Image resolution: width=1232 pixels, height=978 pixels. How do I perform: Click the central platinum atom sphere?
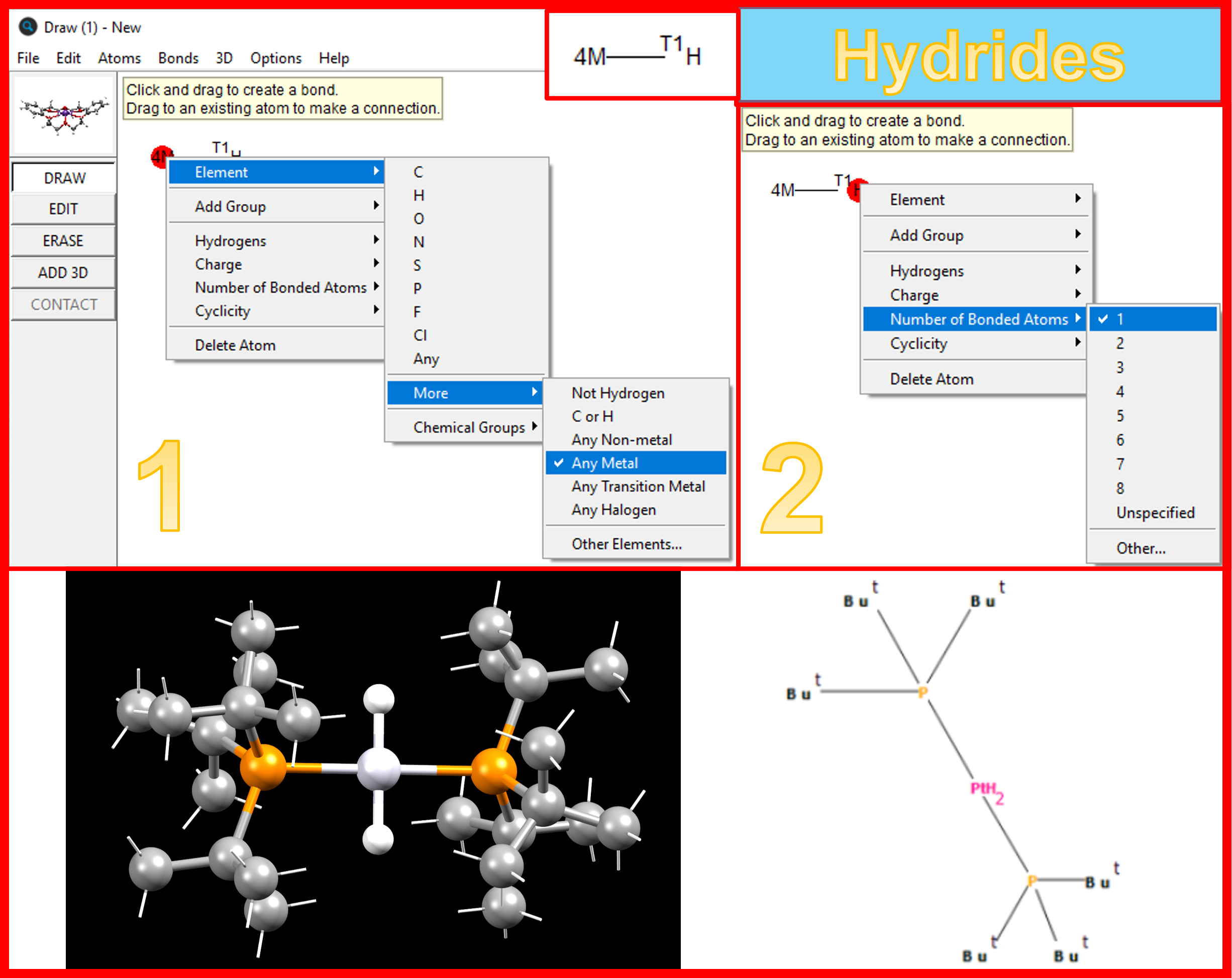click(378, 769)
